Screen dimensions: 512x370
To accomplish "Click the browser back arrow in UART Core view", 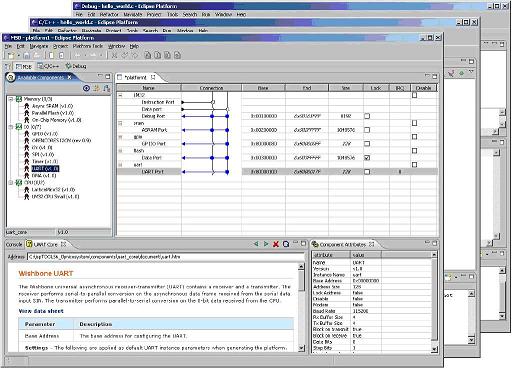I will pos(256,244).
